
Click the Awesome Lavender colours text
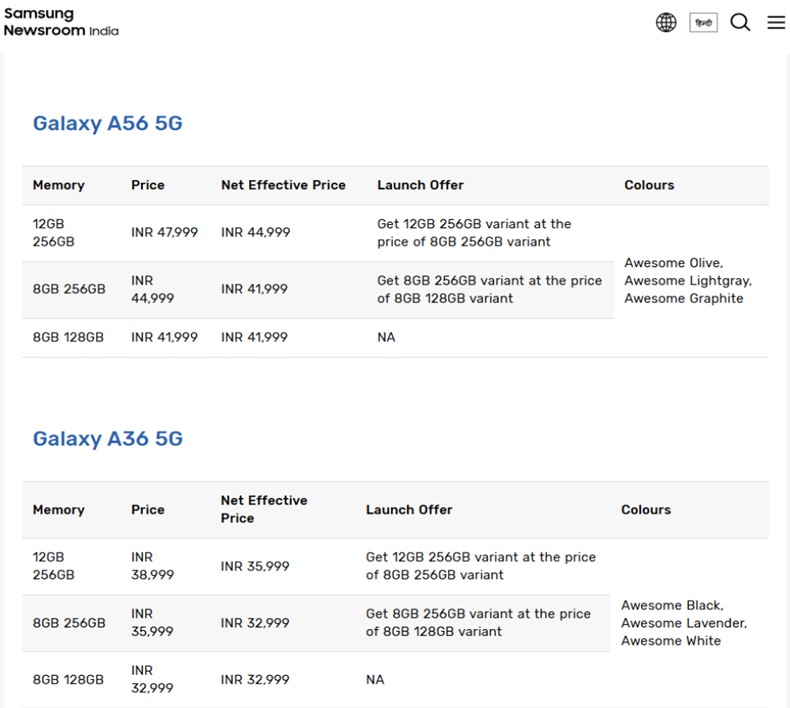click(683, 623)
